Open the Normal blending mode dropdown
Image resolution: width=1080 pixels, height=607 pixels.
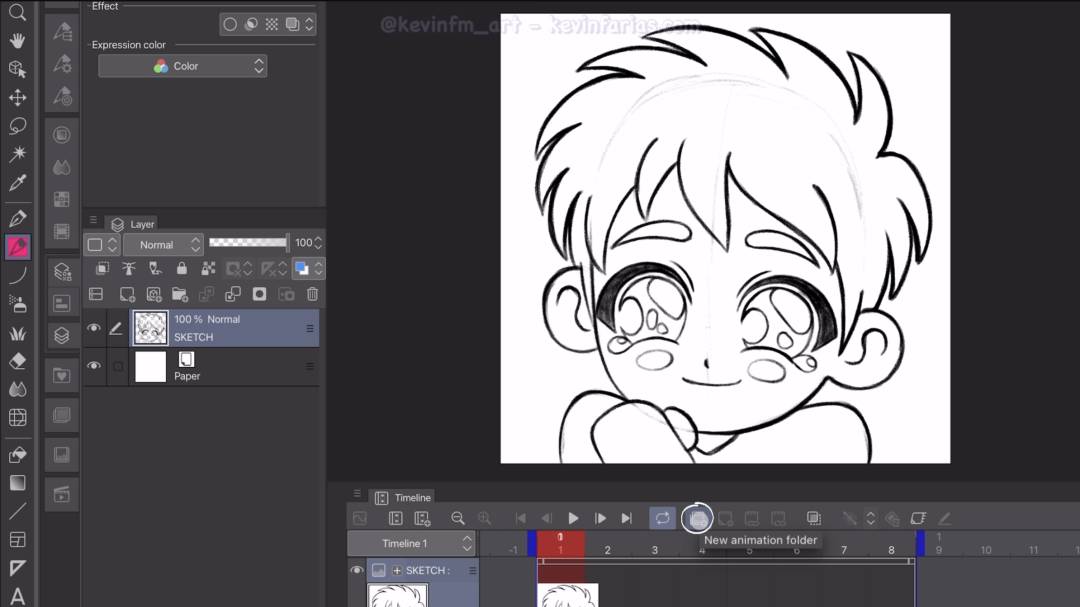(x=163, y=244)
